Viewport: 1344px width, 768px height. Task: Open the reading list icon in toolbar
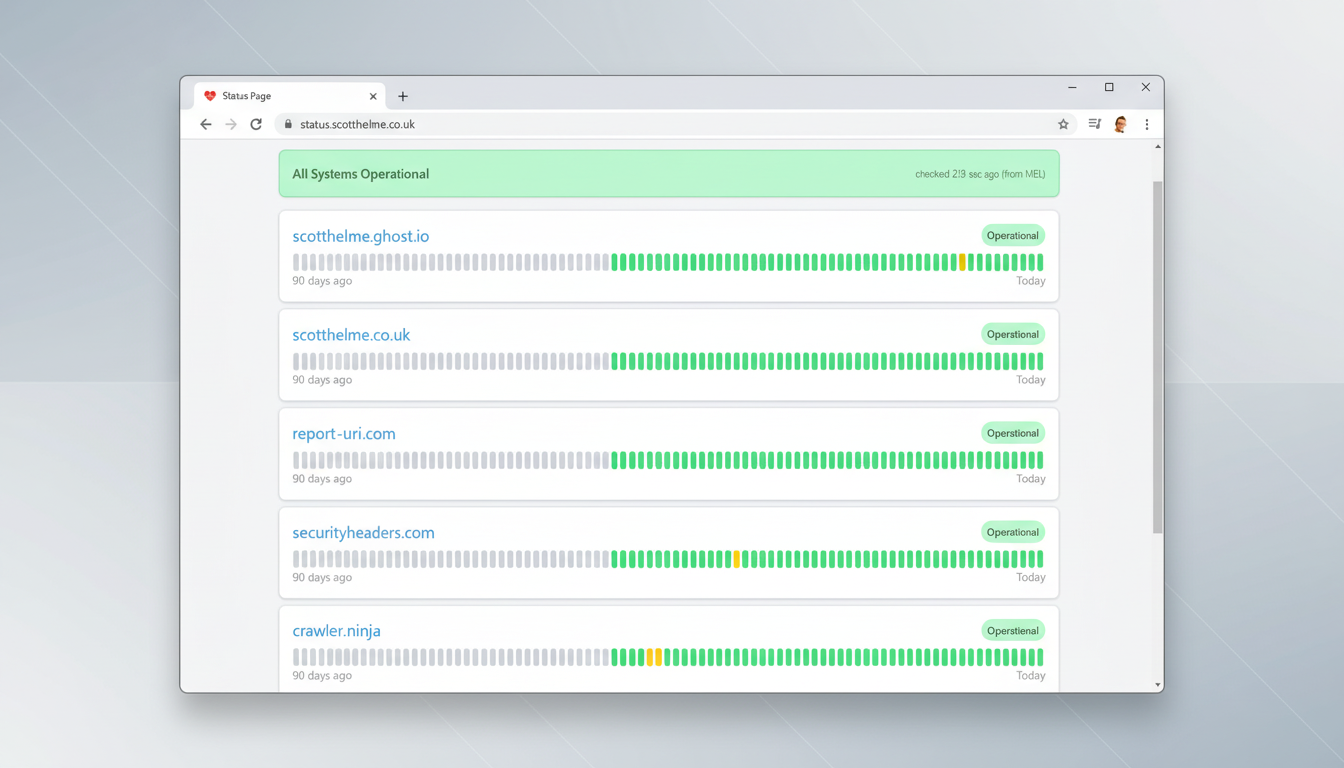(x=1094, y=125)
